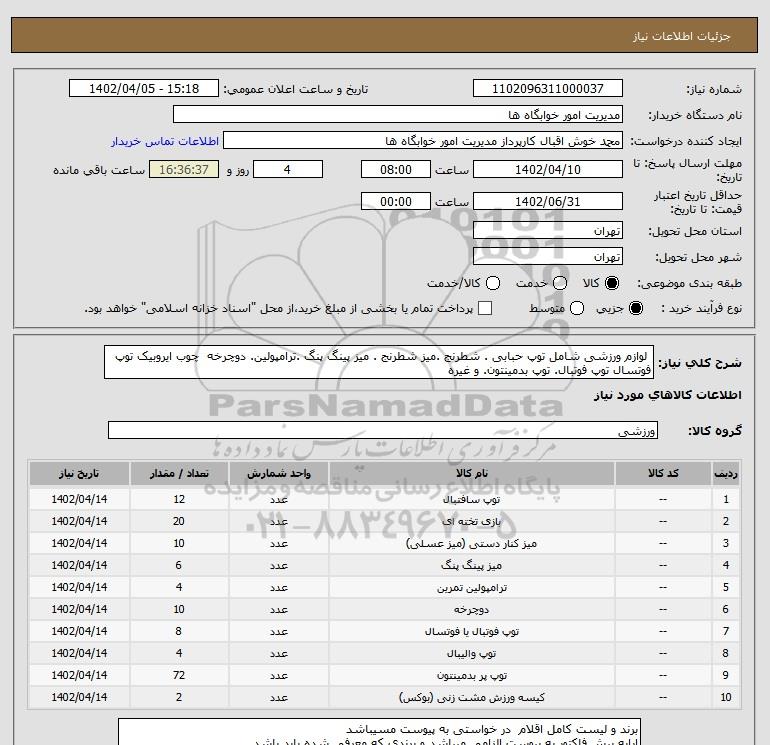
Task: Select the کالا radio button
Action: click(612, 283)
